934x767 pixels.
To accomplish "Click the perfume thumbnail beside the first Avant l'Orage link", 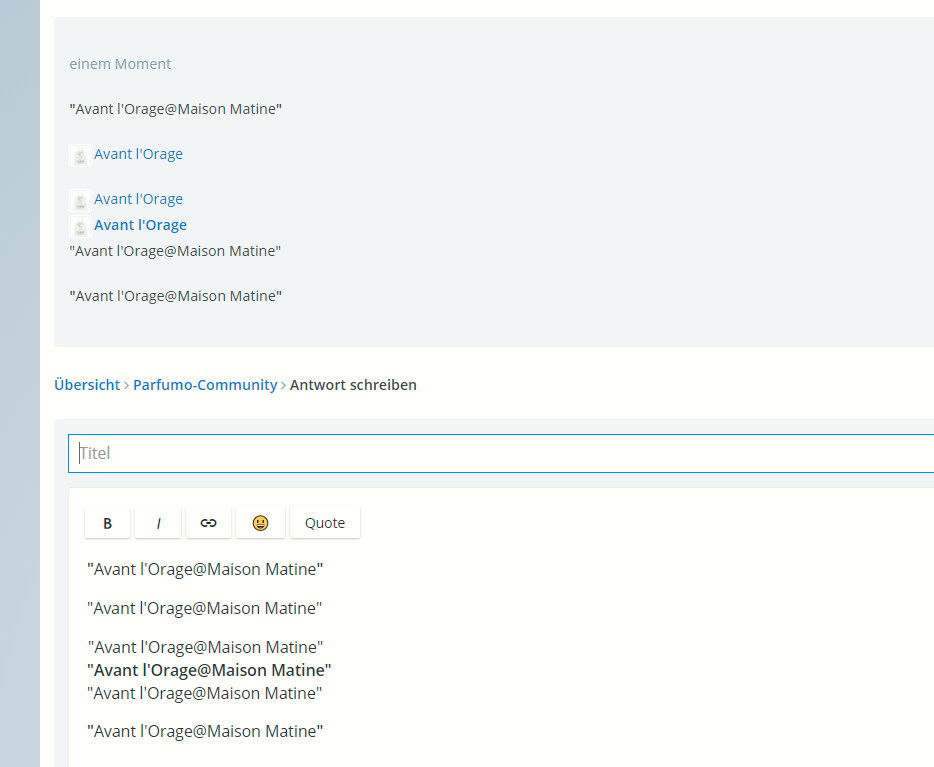I will pyautogui.click(x=80, y=155).
